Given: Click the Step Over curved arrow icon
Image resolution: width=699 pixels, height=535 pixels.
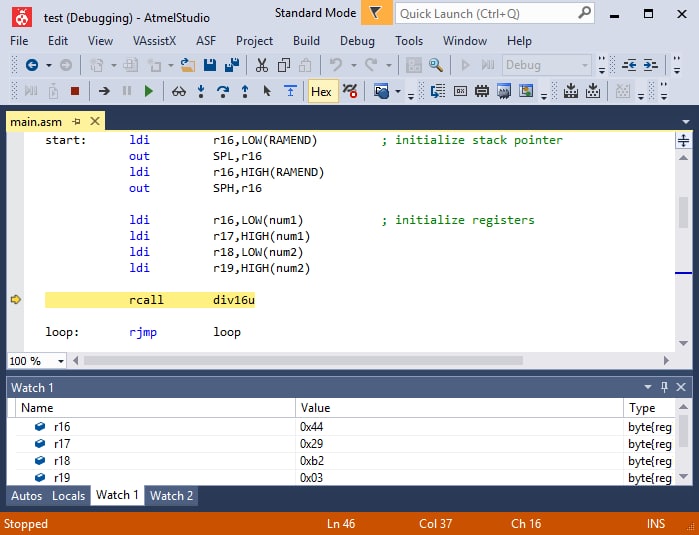Looking at the screenshot, I should pos(222,91).
